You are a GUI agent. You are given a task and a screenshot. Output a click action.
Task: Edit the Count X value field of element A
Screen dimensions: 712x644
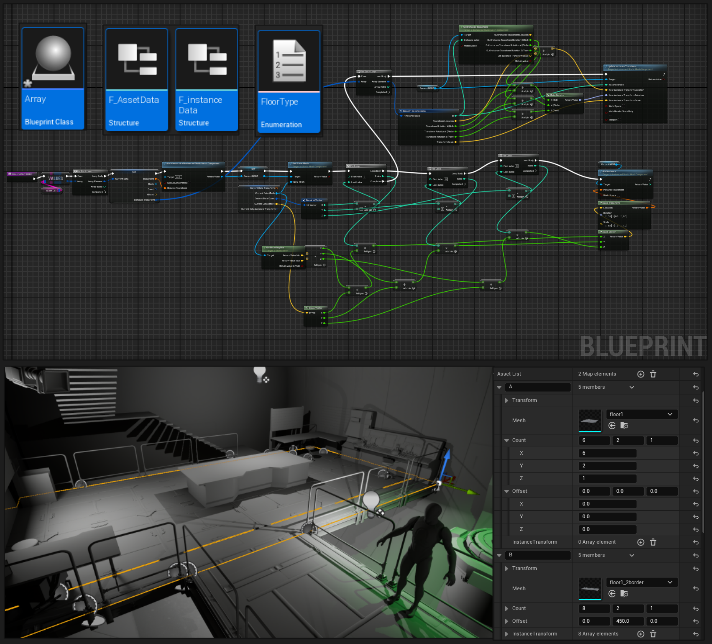pos(608,453)
